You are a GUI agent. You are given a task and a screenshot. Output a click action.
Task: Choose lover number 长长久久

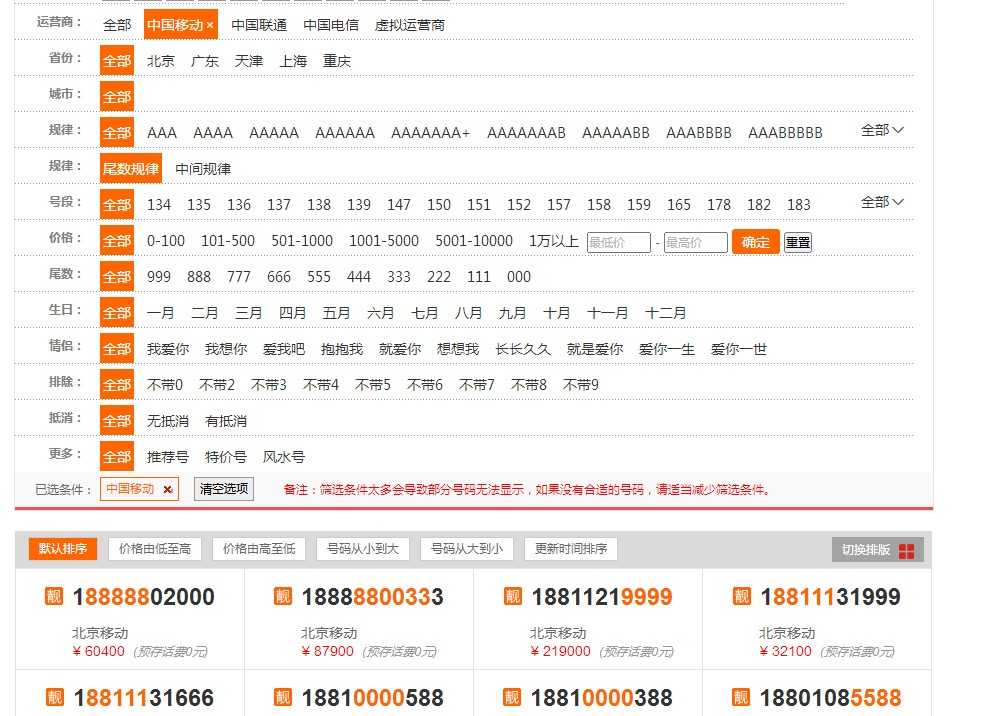[x=522, y=349]
